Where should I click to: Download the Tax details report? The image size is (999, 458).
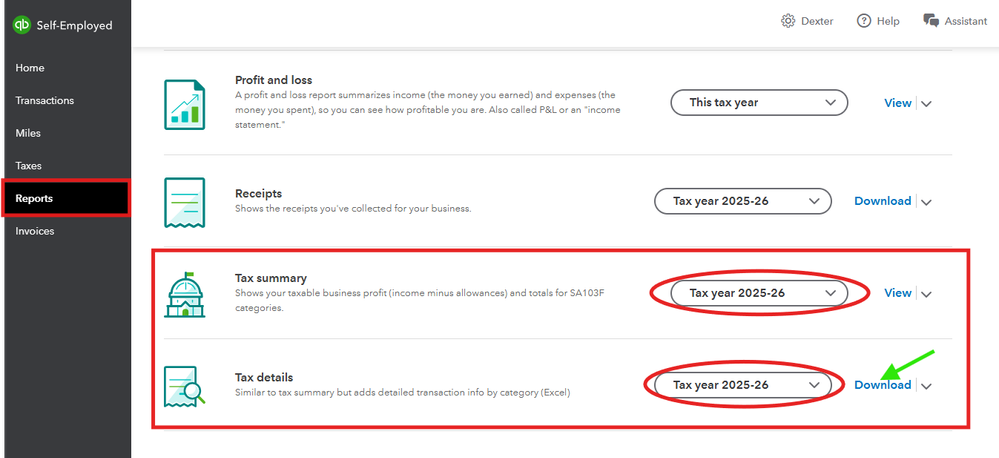pos(882,385)
